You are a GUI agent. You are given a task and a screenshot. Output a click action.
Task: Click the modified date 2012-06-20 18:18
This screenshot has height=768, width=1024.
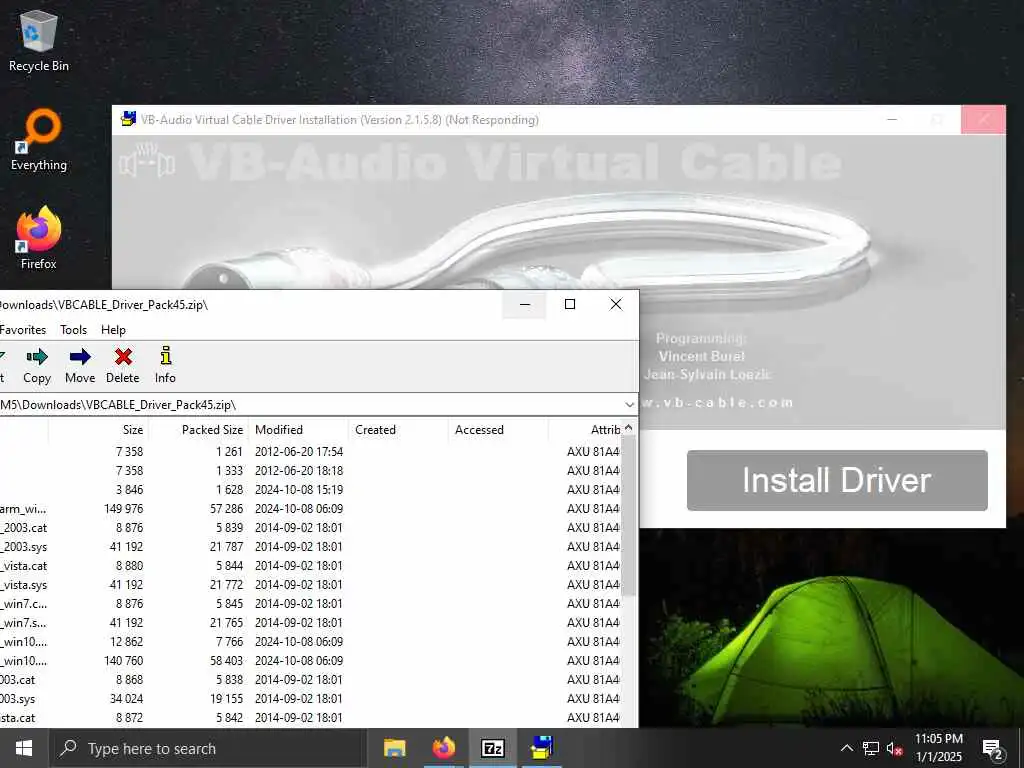coord(298,470)
